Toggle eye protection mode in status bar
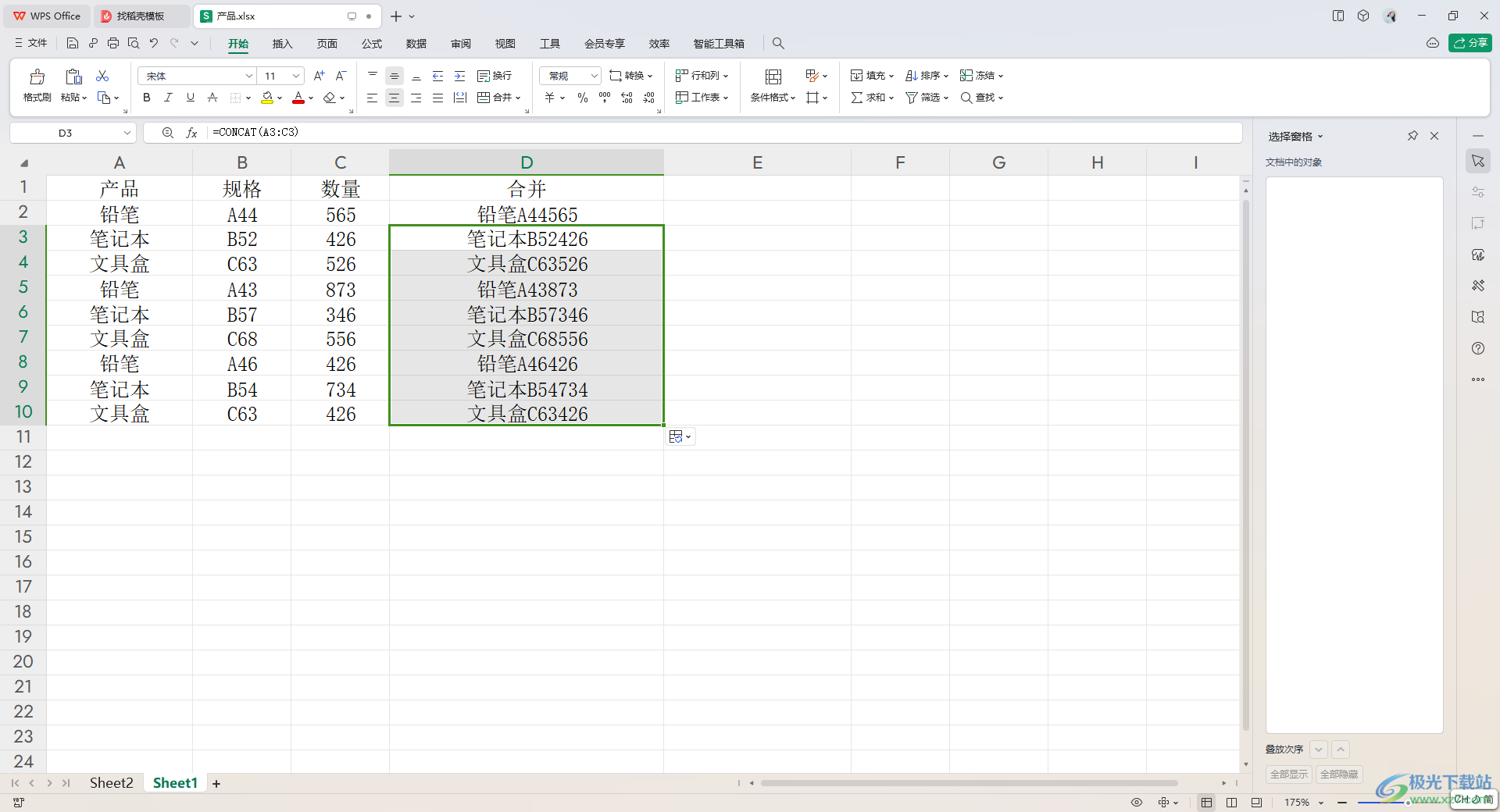This screenshot has width=1500, height=812. click(1137, 803)
